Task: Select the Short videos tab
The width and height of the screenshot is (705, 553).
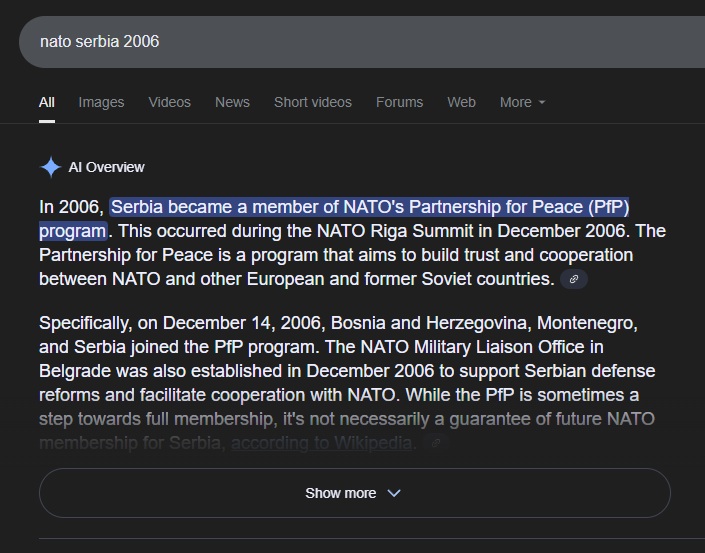Action: [x=313, y=102]
